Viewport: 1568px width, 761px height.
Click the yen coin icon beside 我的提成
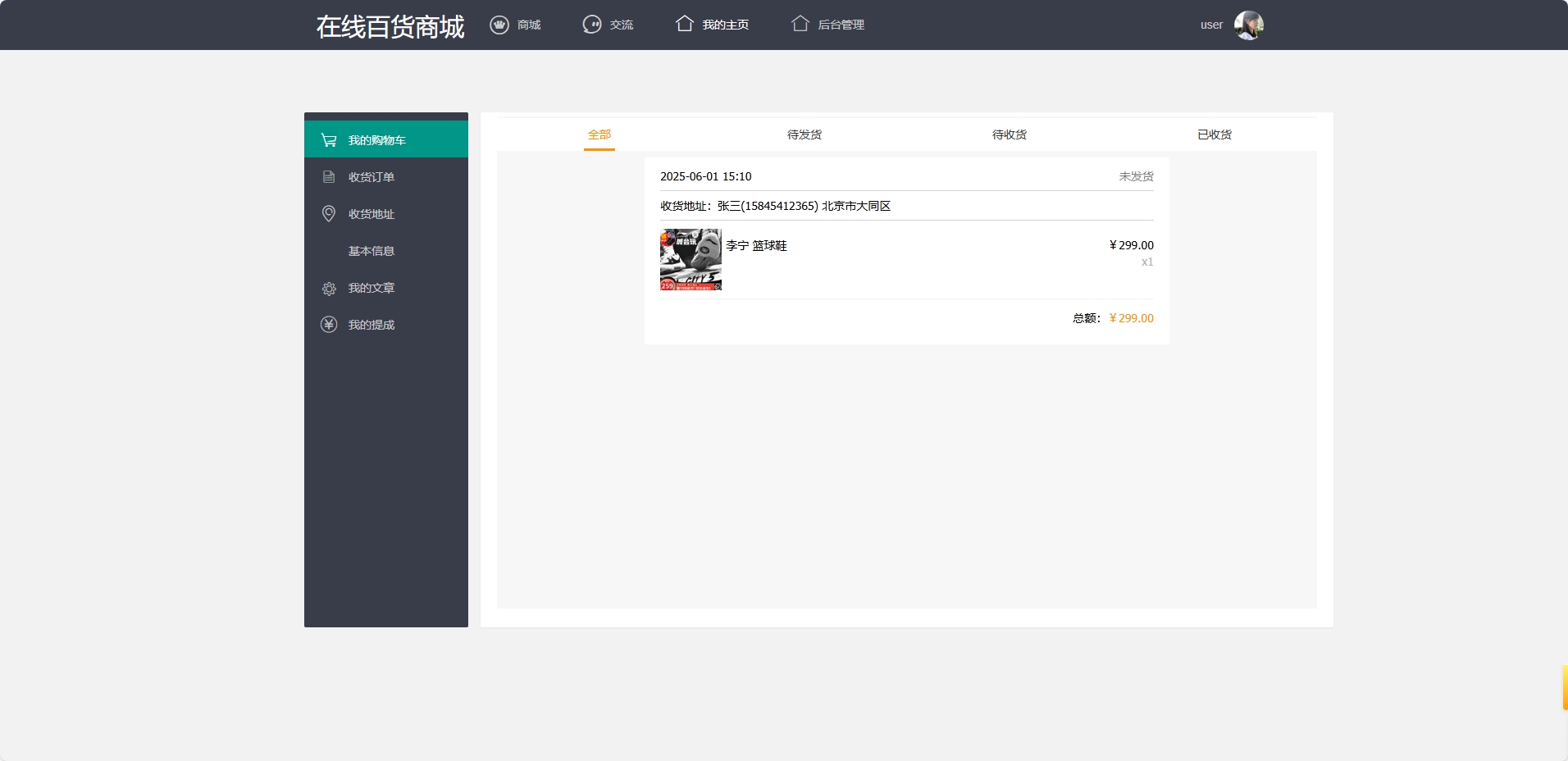click(x=329, y=325)
